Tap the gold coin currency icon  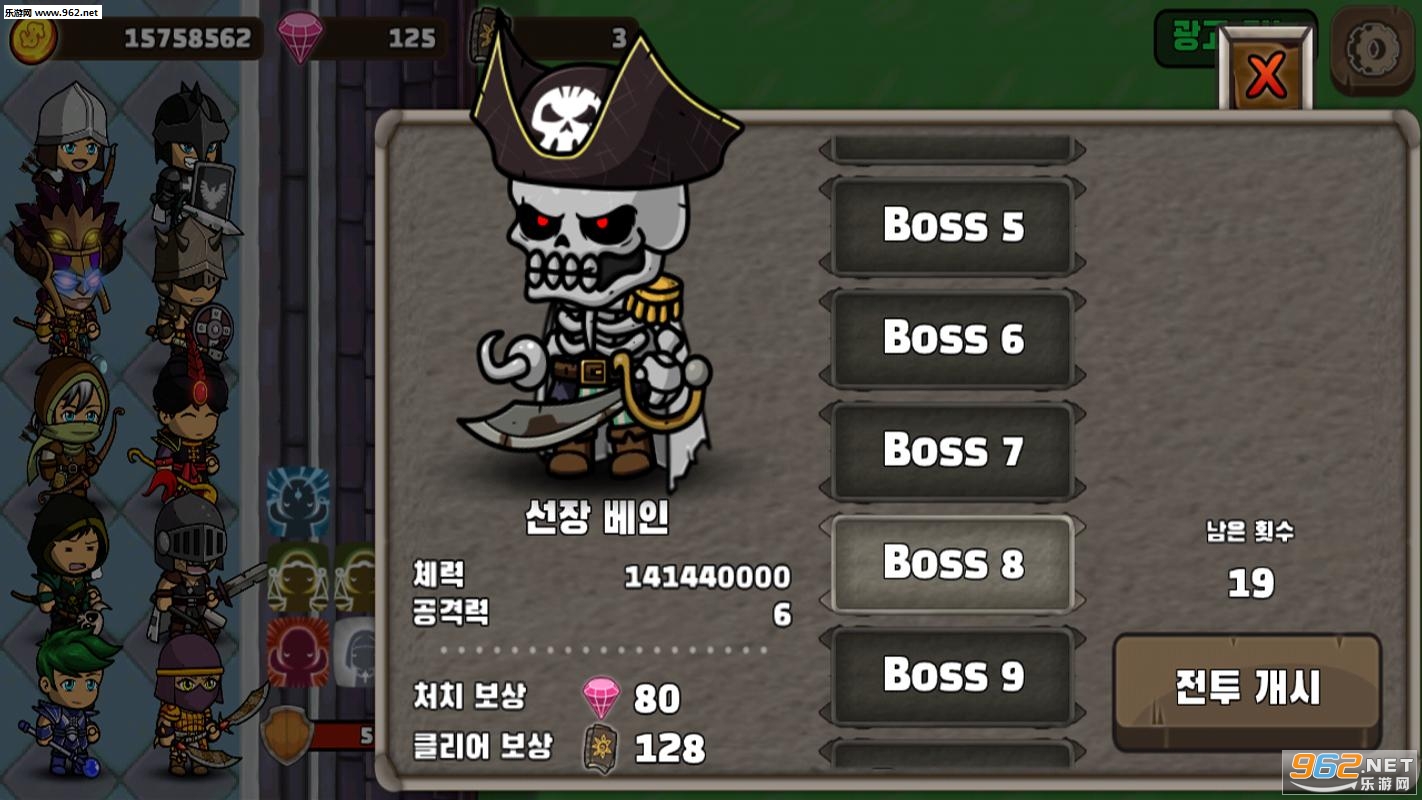click(33, 38)
